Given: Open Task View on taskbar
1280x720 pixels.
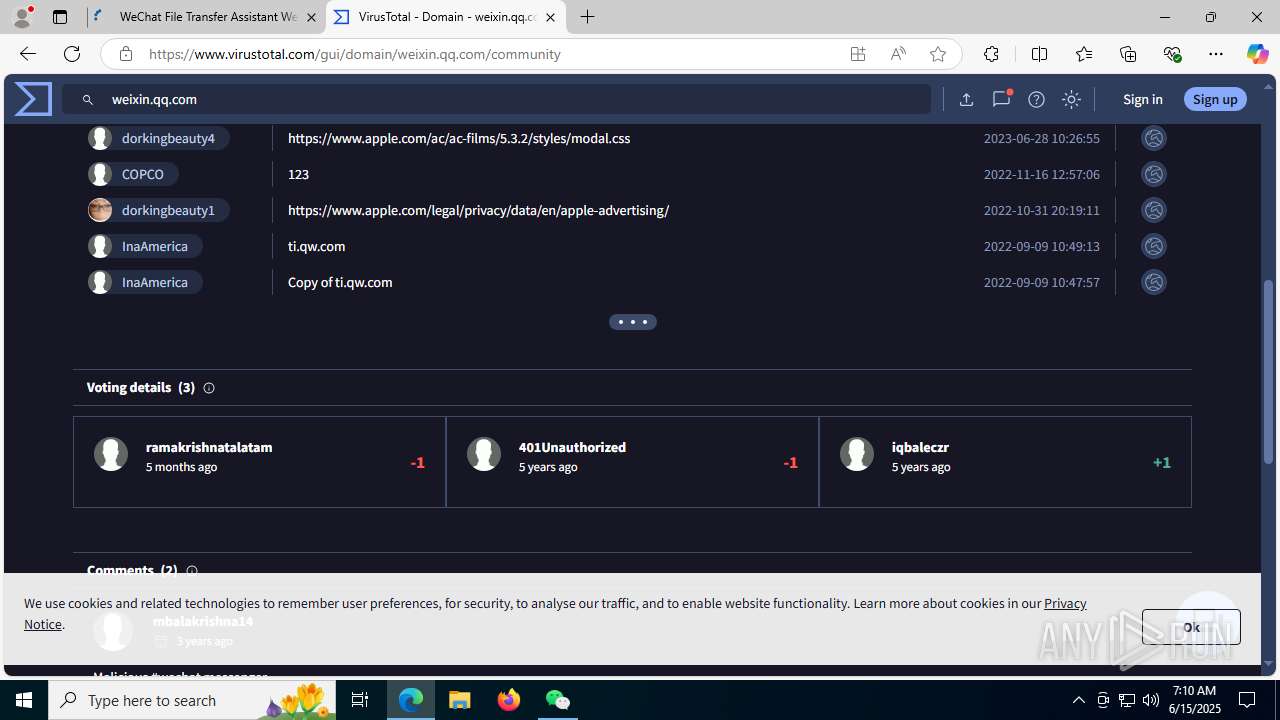Looking at the screenshot, I should (360, 700).
